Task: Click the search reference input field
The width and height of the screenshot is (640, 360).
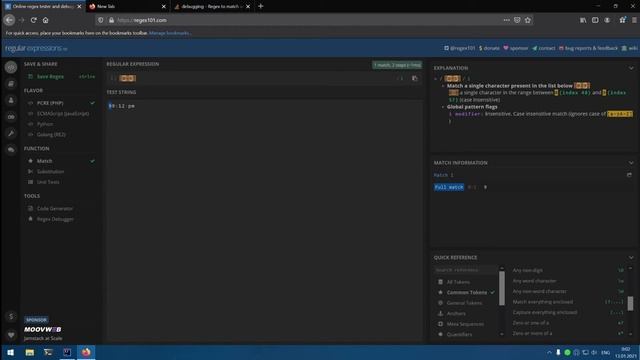Action: pos(466,270)
